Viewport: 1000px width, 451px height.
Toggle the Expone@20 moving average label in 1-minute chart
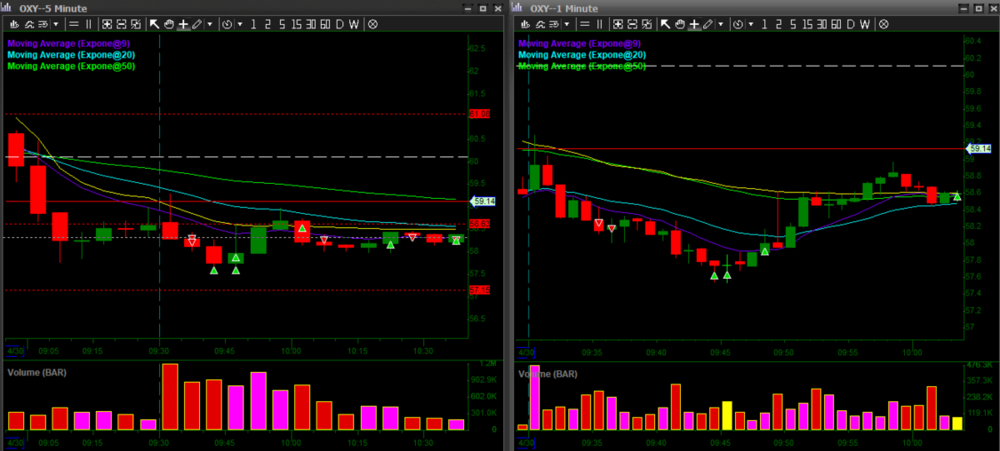point(581,55)
